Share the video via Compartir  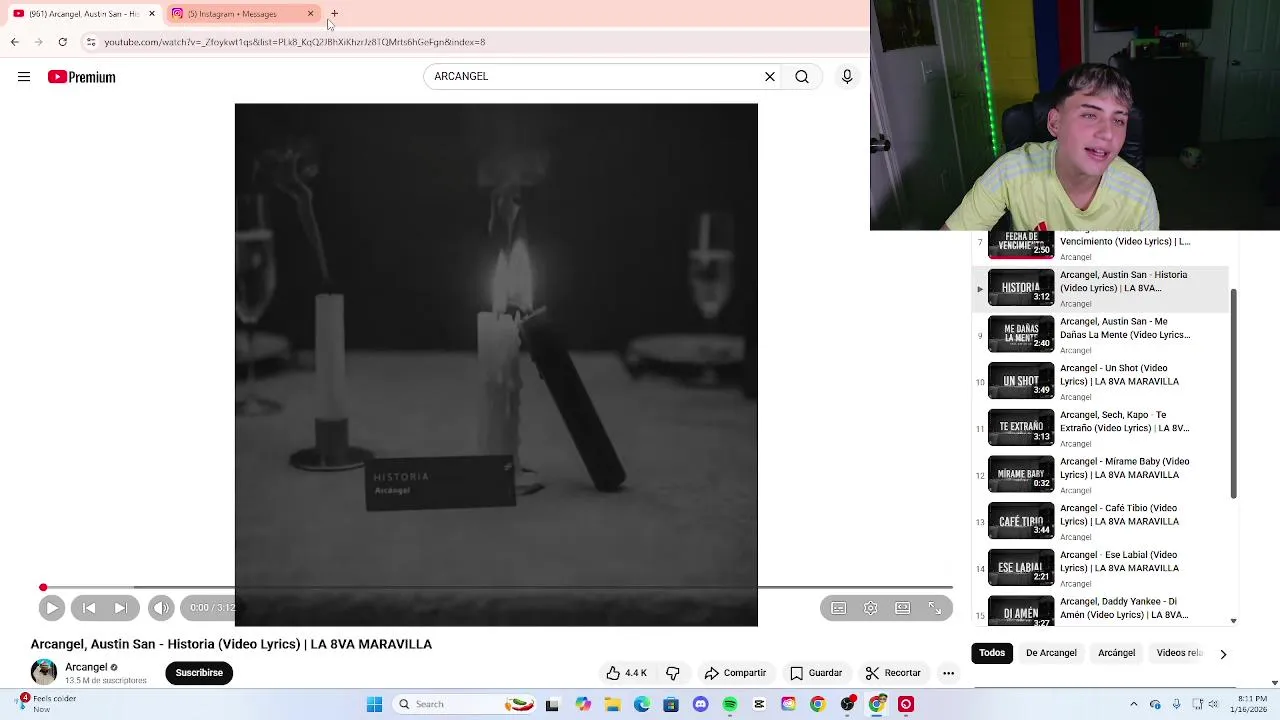[735, 673]
